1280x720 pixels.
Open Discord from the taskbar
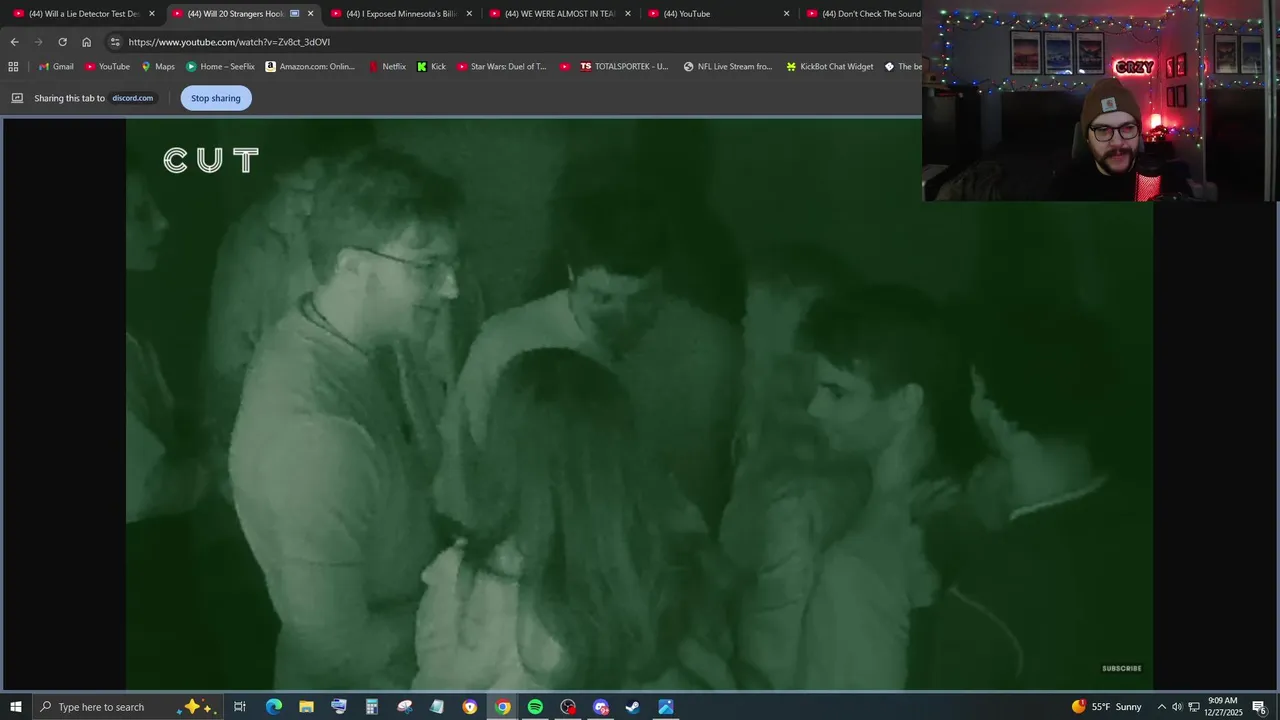600,707
